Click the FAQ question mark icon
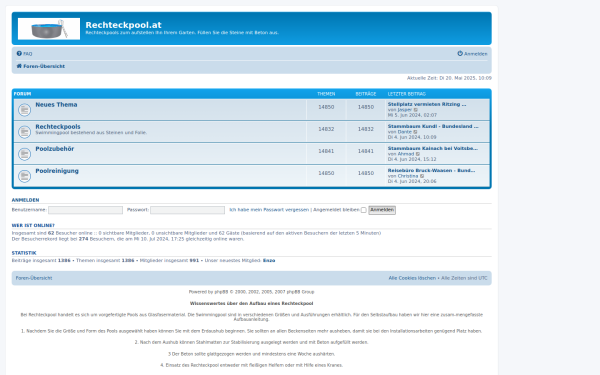600x375 pixels. pos(19,54)
